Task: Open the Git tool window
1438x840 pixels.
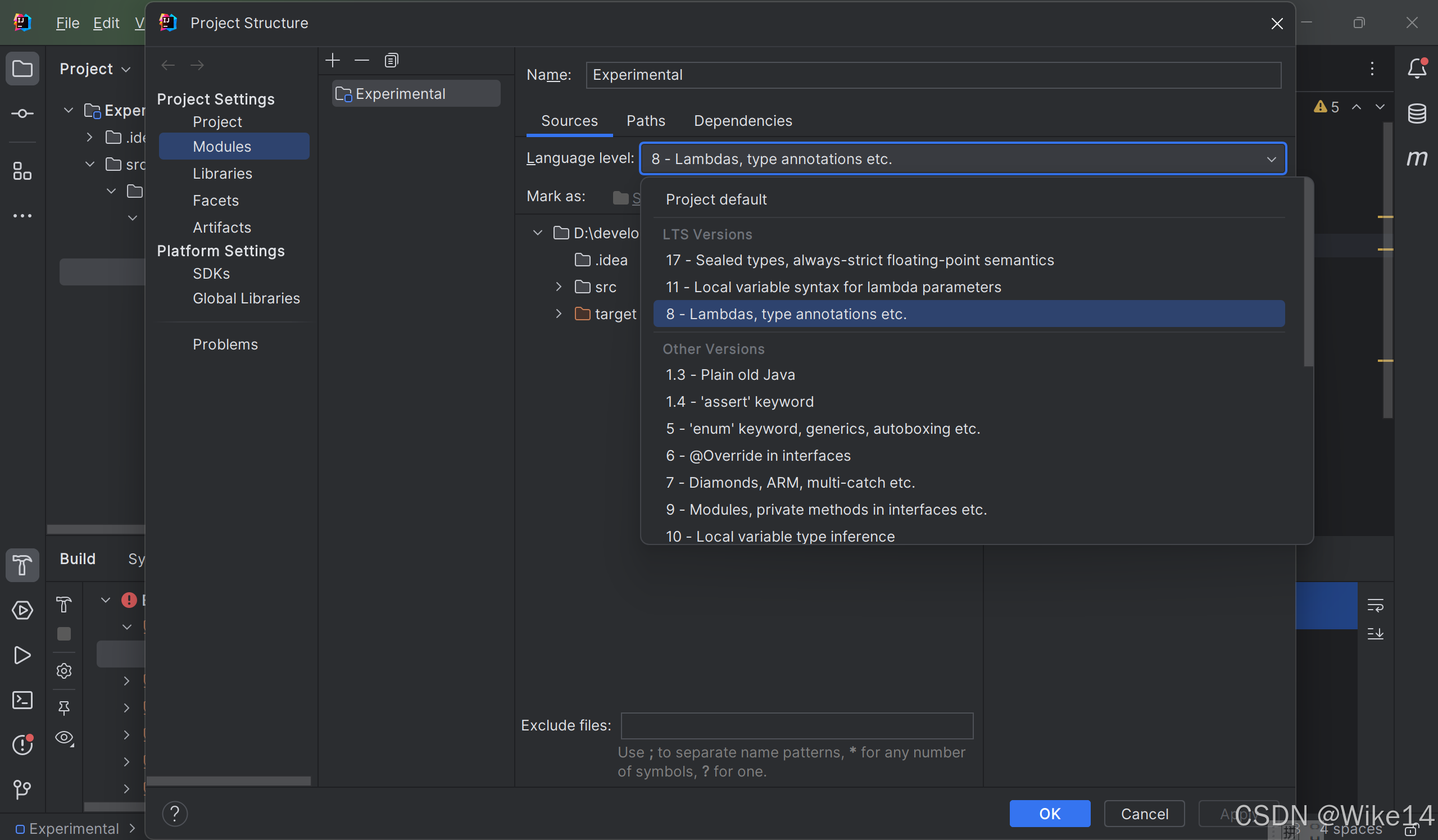Action: click(x=22, y=791)
